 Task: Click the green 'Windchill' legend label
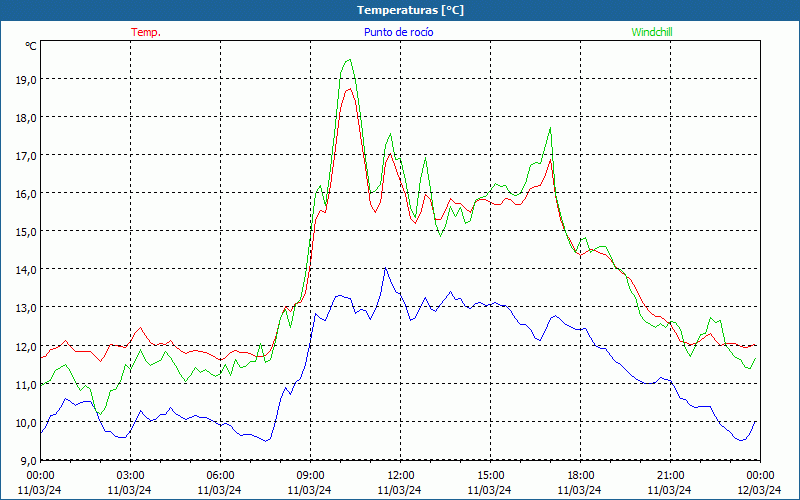point(652,32)
